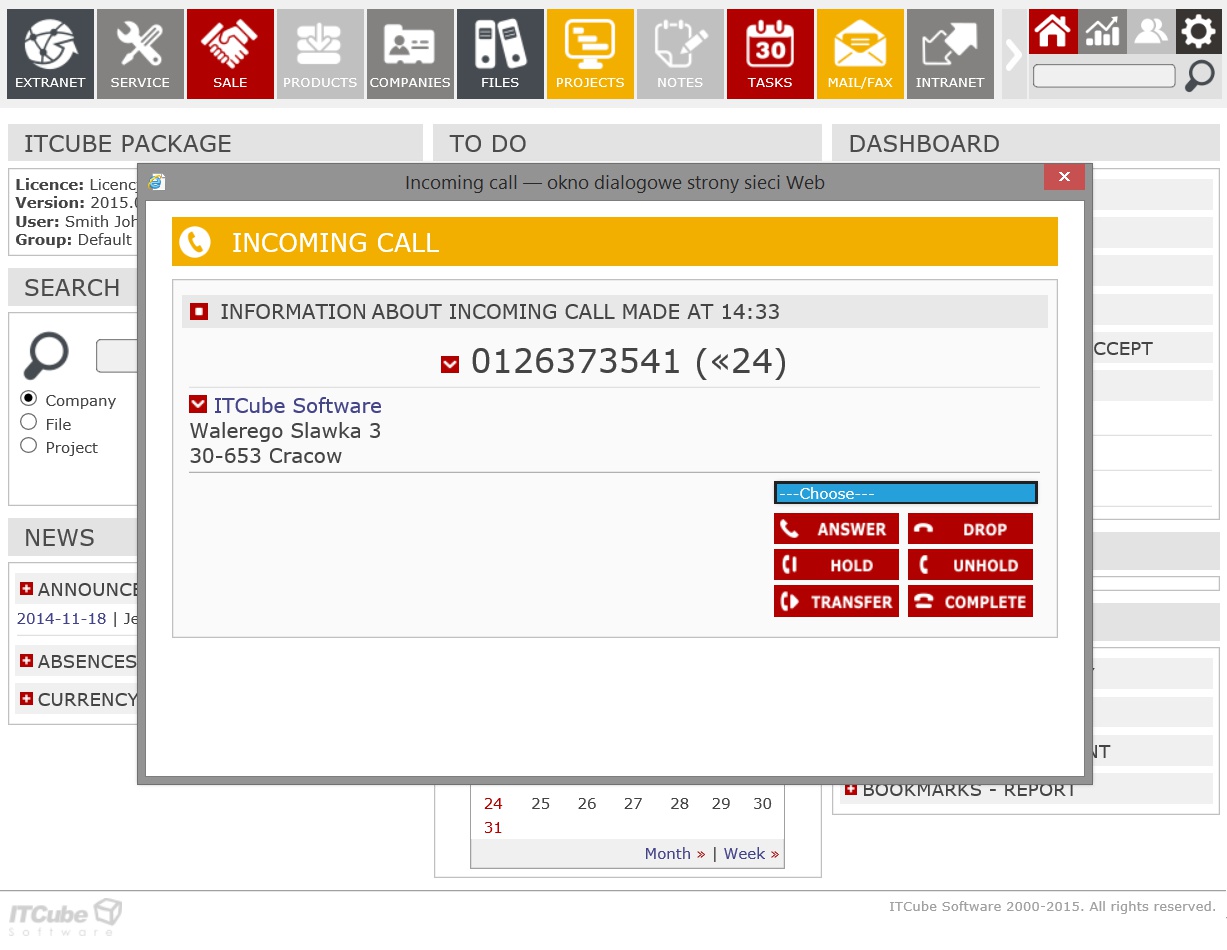
Task: Click the ITCube Software footer logo
Action: click(66, 917)
